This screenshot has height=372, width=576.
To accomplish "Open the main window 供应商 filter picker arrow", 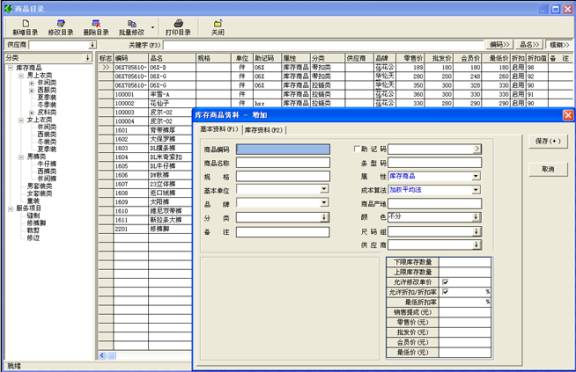I will click(93, 45).
